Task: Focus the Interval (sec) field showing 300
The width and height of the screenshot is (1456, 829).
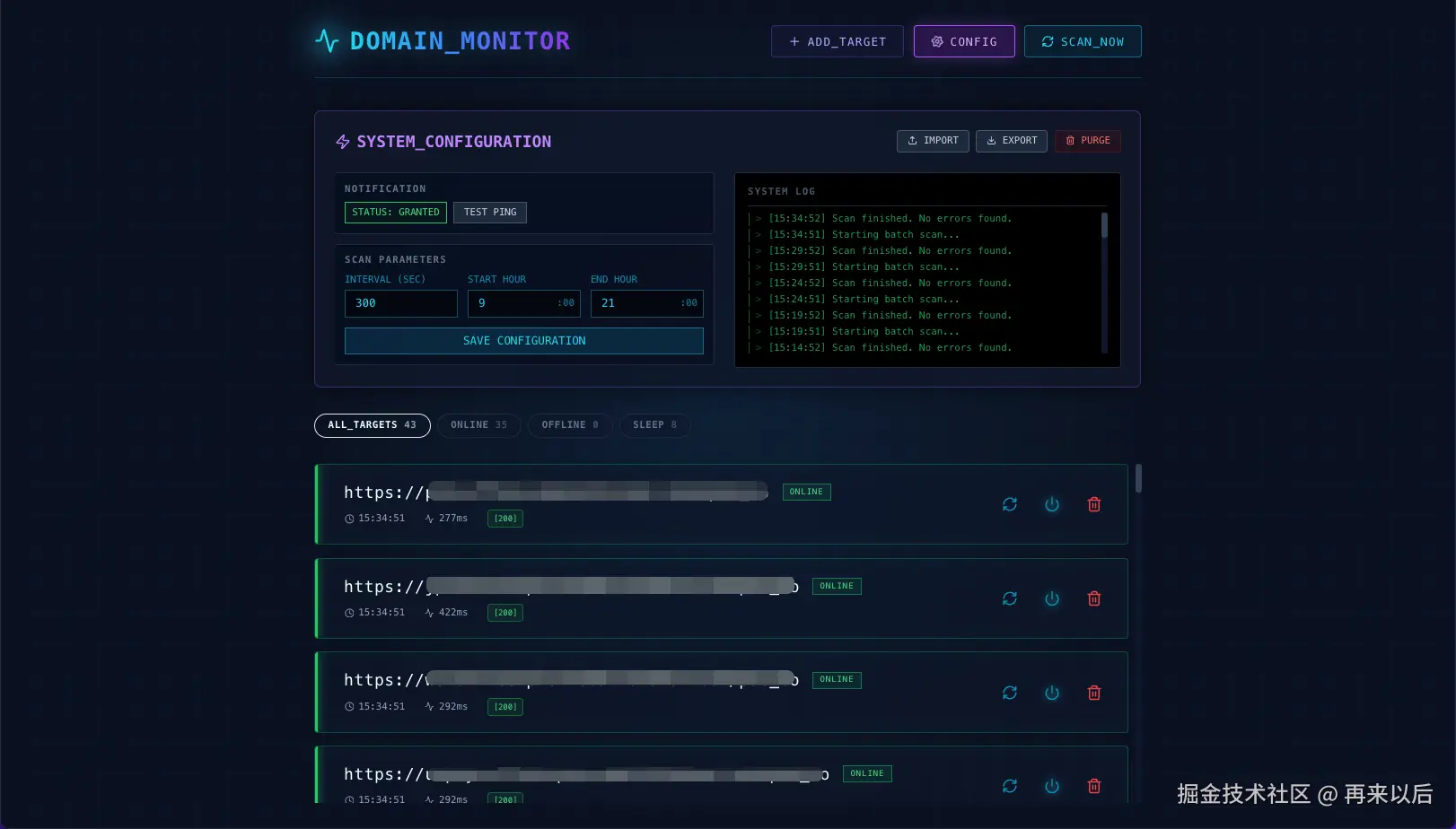Action: (x=401, y=303)
